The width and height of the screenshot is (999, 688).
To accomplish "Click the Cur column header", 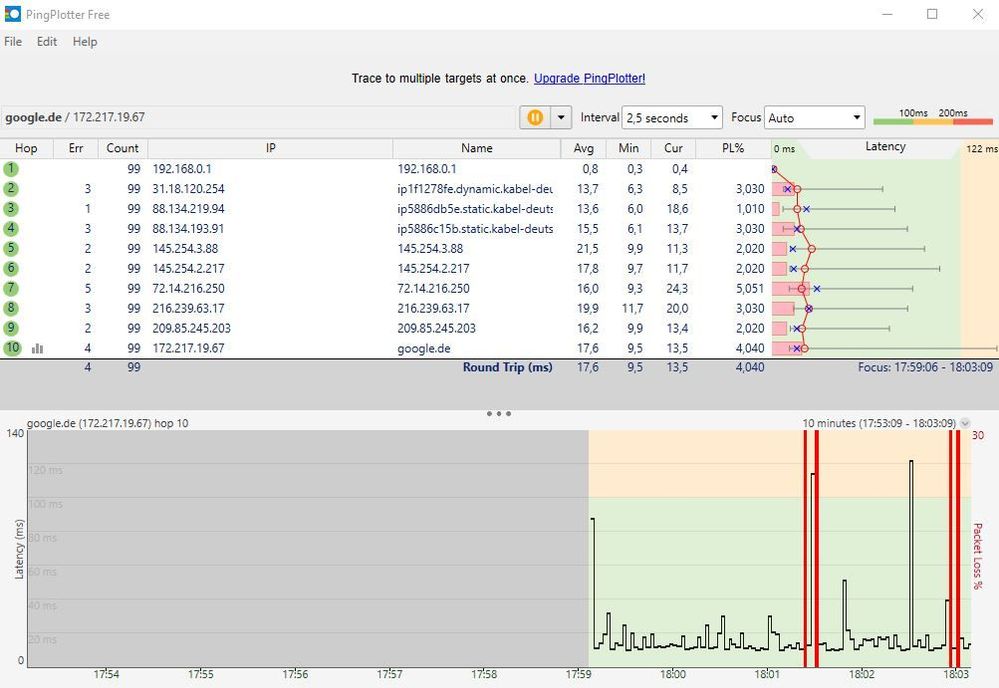I will pos(673,148).
